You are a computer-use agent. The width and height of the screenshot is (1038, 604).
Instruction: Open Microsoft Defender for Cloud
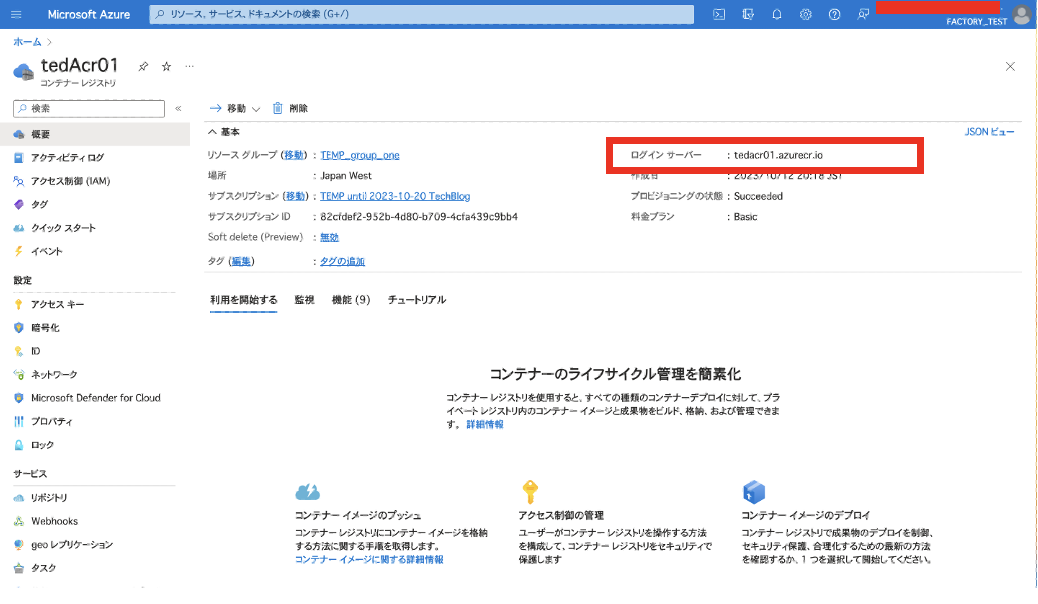(95, 398)
